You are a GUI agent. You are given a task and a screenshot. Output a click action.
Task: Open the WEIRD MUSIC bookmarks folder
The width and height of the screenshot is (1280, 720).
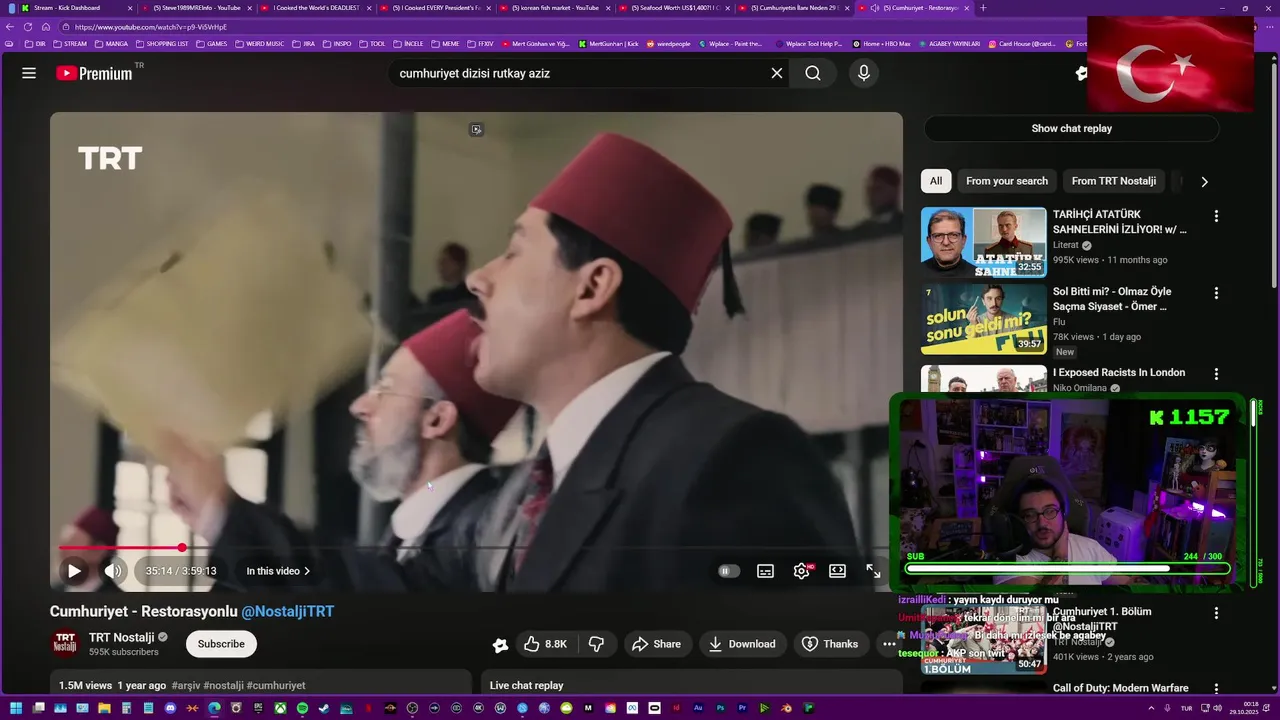pyautogui.click(x=260, y=44)
